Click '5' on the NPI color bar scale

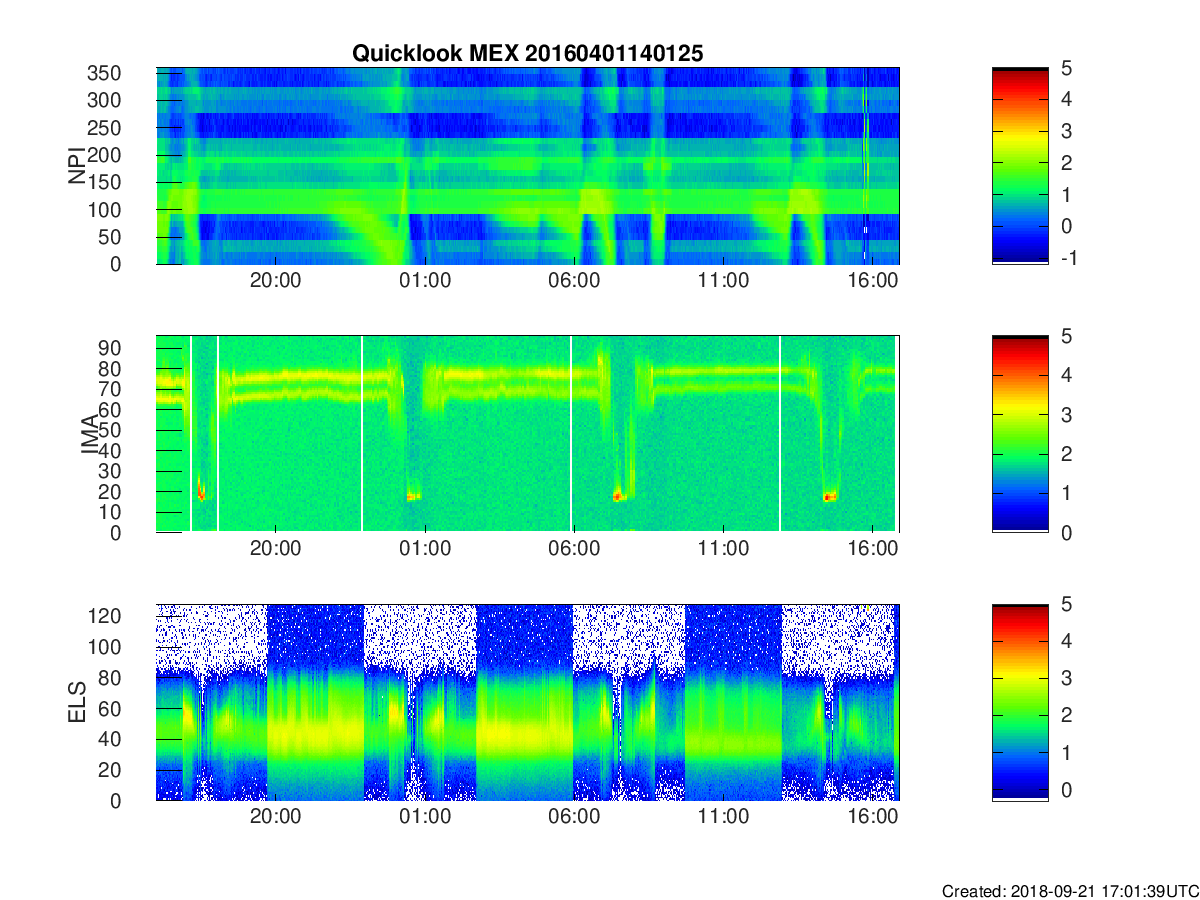pyautogui.click(x=1066, y=68)
